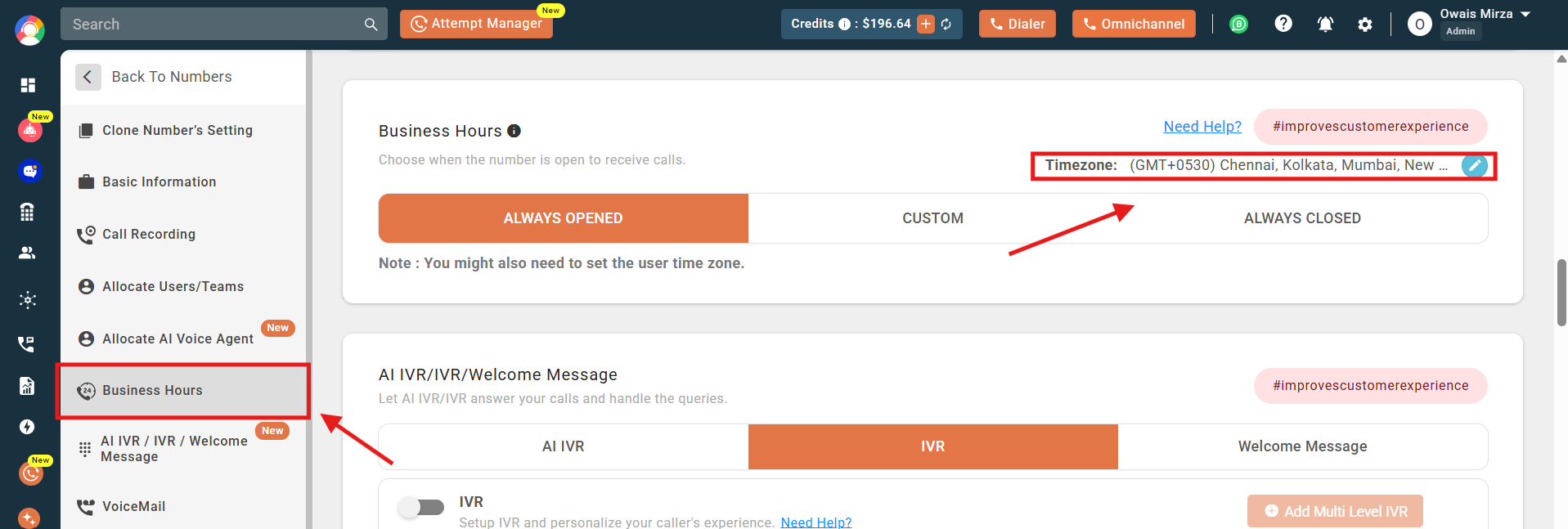Click the Credits $196.64 label

pos(851,24)
